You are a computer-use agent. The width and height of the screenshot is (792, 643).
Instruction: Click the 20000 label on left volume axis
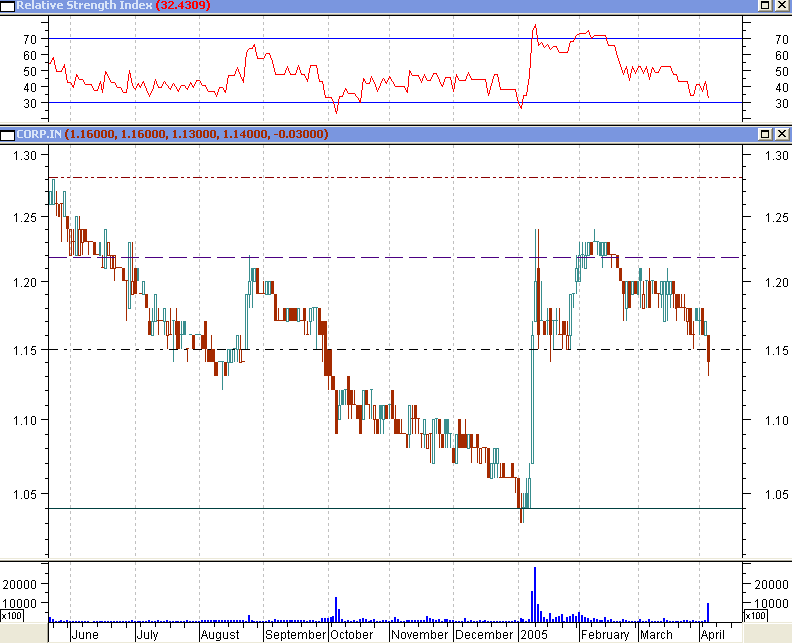[x=20, y=584]
